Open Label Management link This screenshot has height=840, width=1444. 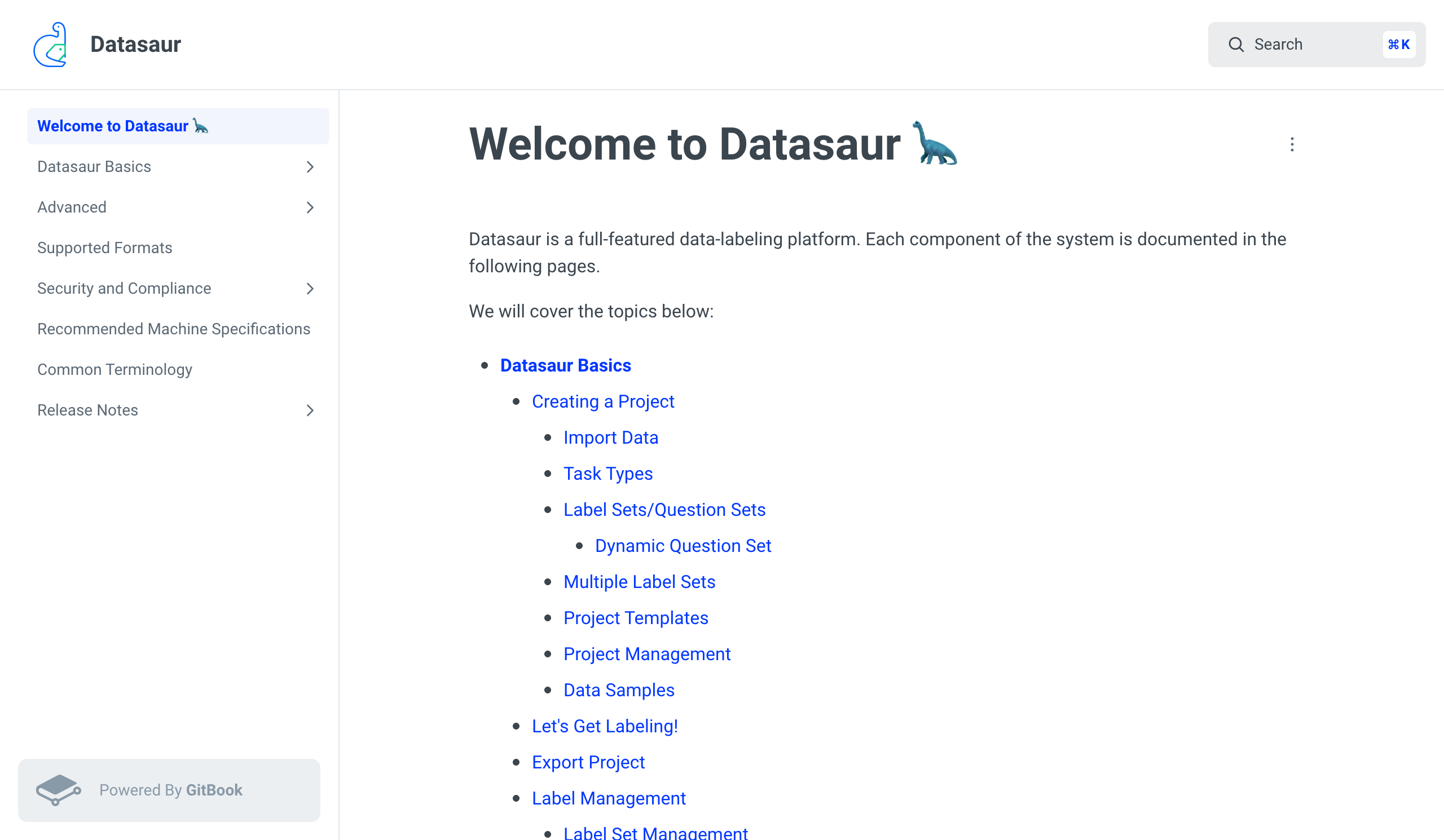click(x=609, y=798)
